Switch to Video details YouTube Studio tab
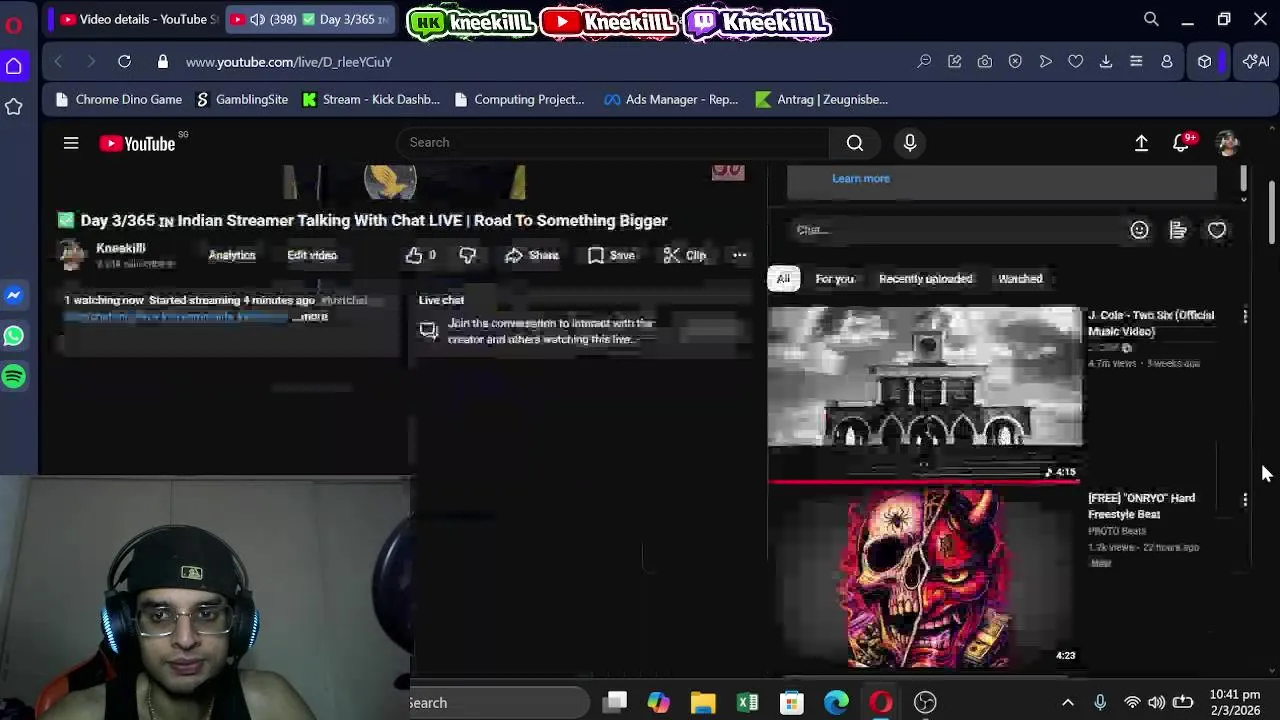This screenshot has width=1280, height=720. coord(137,19)
